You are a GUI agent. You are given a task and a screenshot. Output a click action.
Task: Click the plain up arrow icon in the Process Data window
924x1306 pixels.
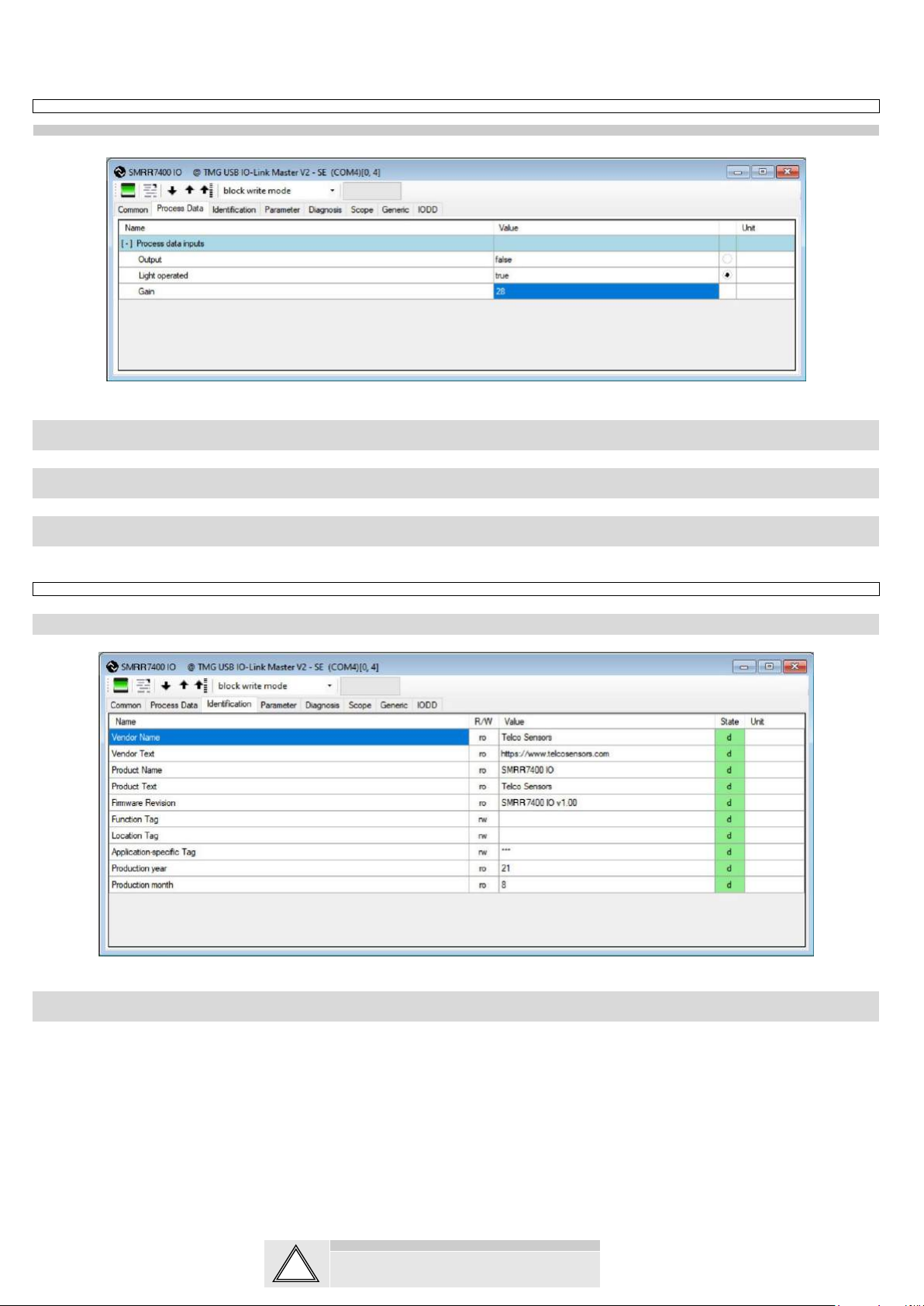[x=189, y=191]
